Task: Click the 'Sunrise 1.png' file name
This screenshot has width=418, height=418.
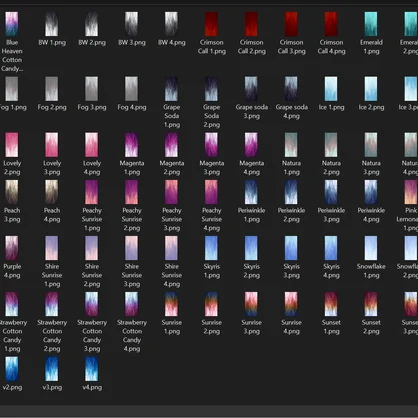Action: (172, 327)
